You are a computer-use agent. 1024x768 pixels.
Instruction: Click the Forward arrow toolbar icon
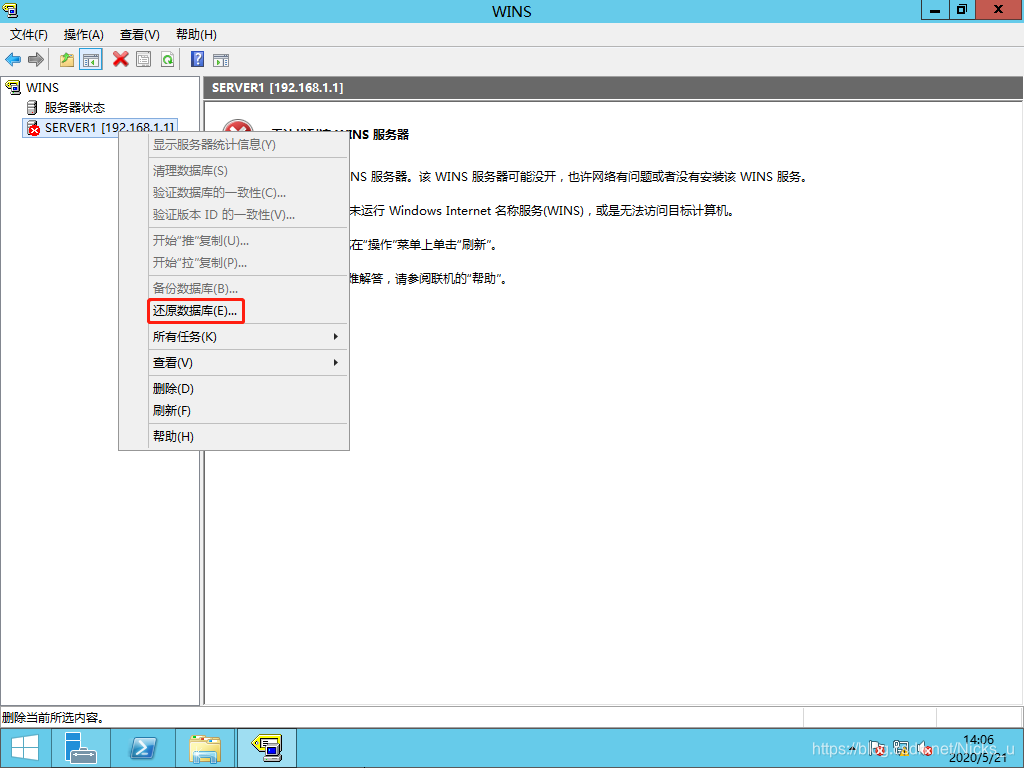coord(36,60)
